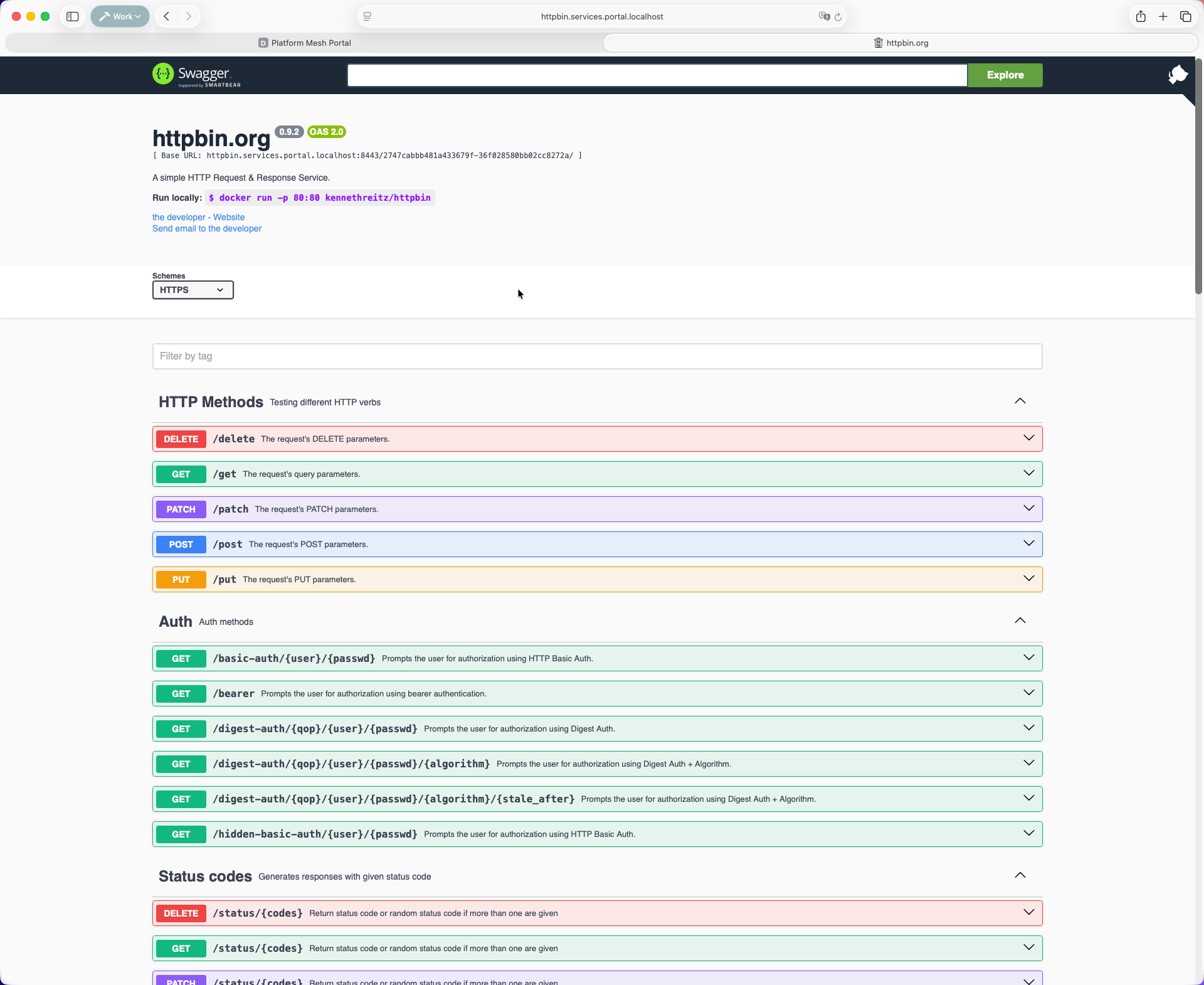This screenshot has height=985, width=1204.
Task: Show the tab overview icon
Action: click(x=1185, y=16)
